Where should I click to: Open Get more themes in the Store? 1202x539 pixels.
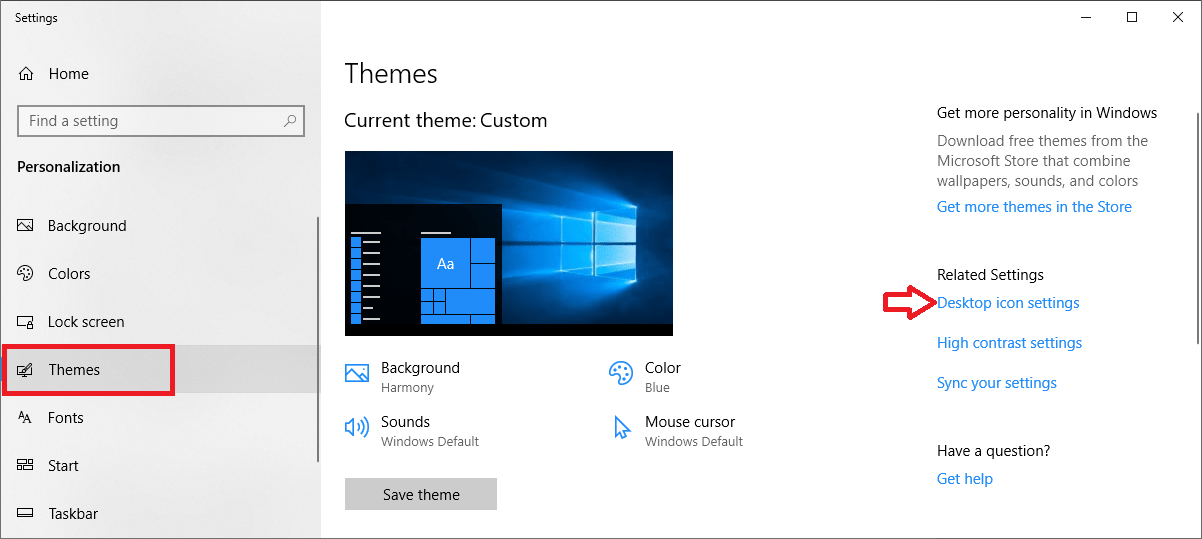pyautogui.click(x=1034, y=207)
